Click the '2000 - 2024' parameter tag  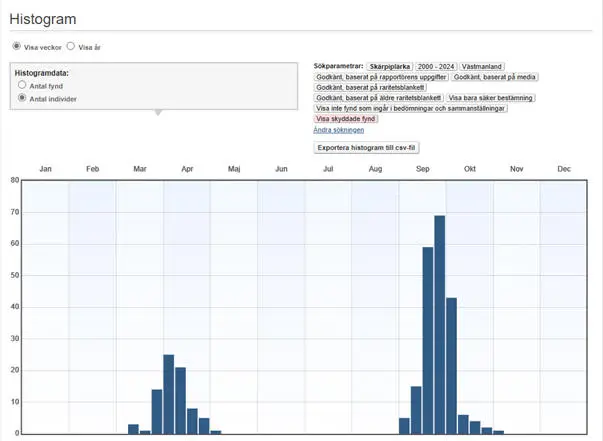point(437,65)
